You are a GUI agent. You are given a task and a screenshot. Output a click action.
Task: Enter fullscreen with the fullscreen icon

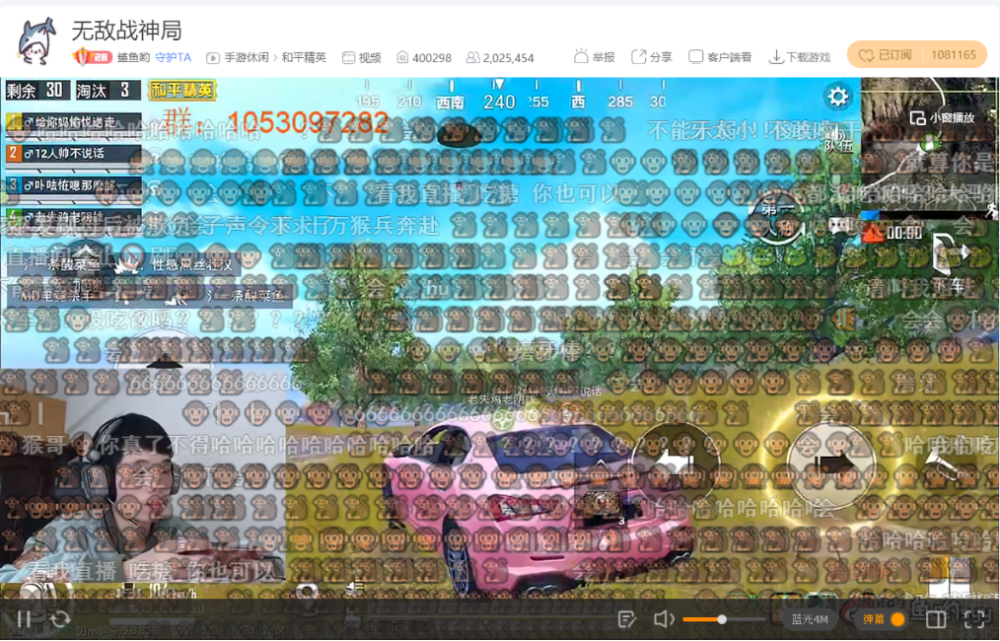[974, 619]
